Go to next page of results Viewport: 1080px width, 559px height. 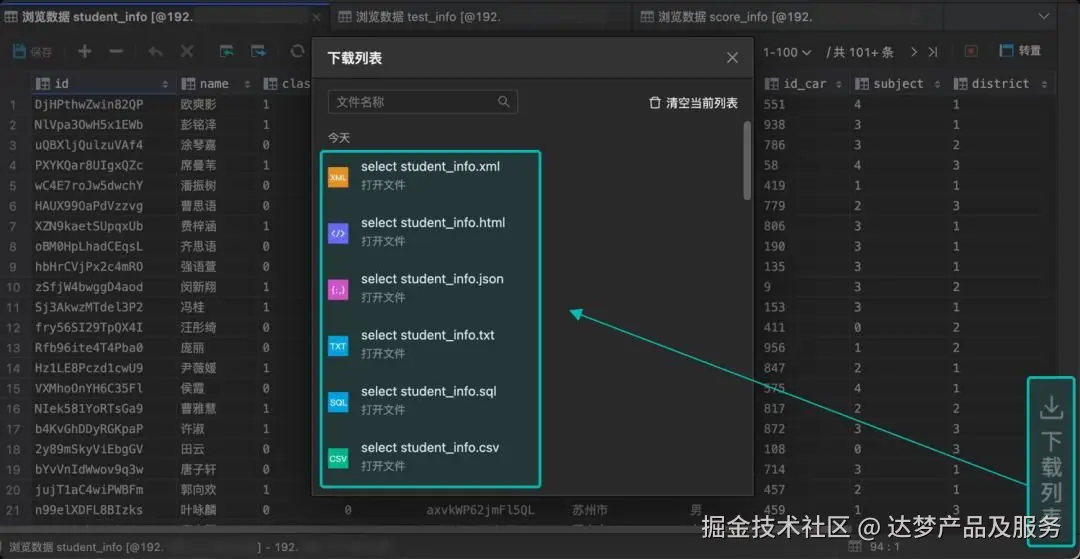coord(914,52)
